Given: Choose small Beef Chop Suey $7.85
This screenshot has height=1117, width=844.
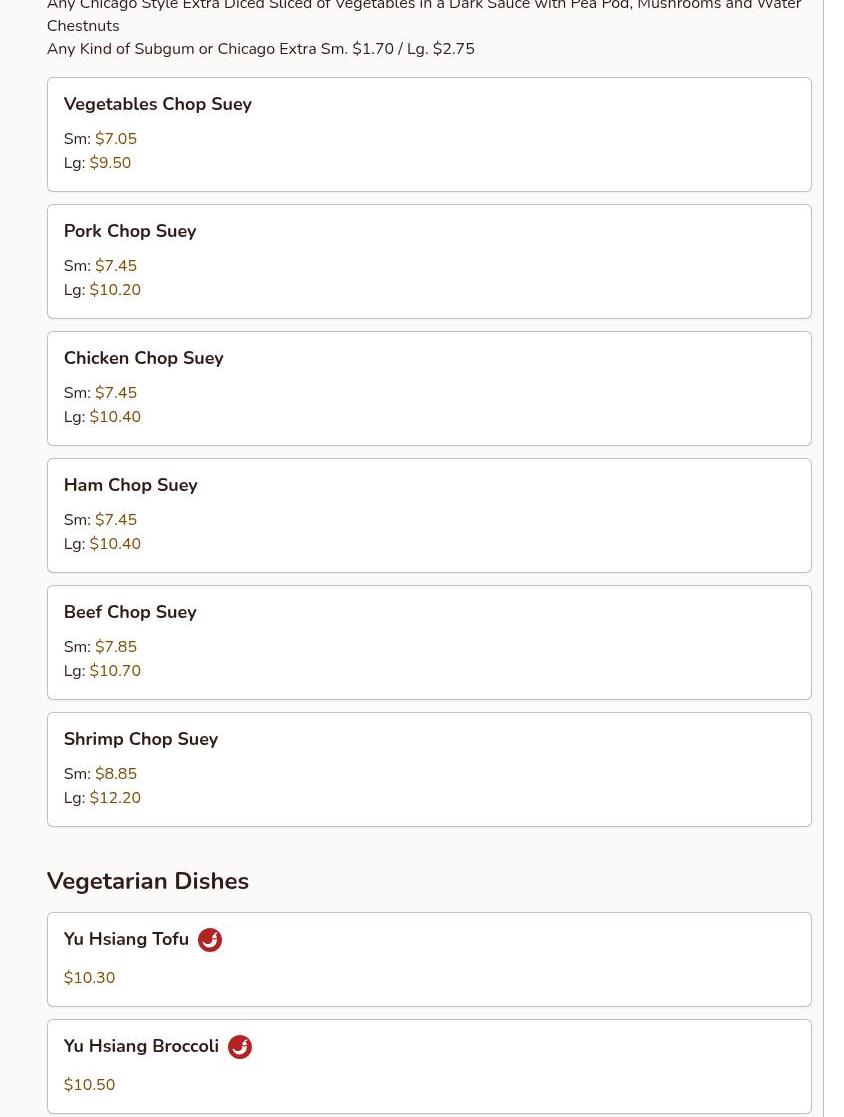Looking at the screenshot, I should pyautogui.click(x=116, y=646).
